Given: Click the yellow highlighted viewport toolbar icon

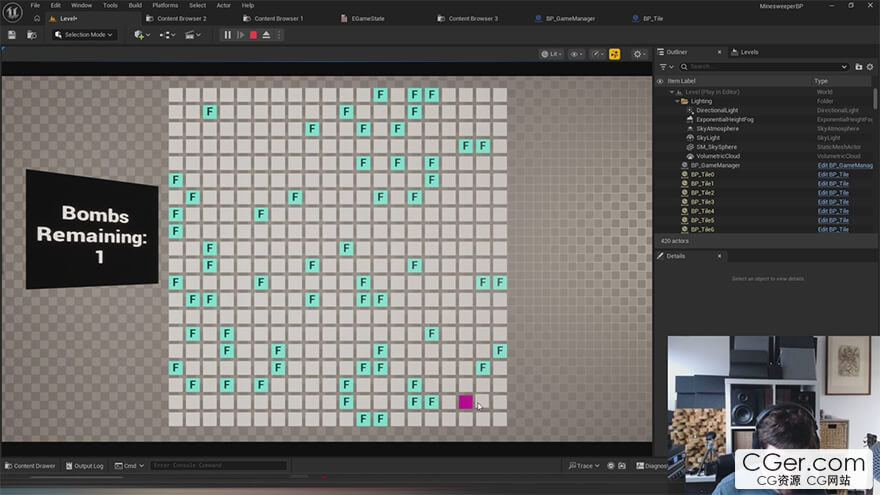Looking at the screenshot, I should [614, 54].
